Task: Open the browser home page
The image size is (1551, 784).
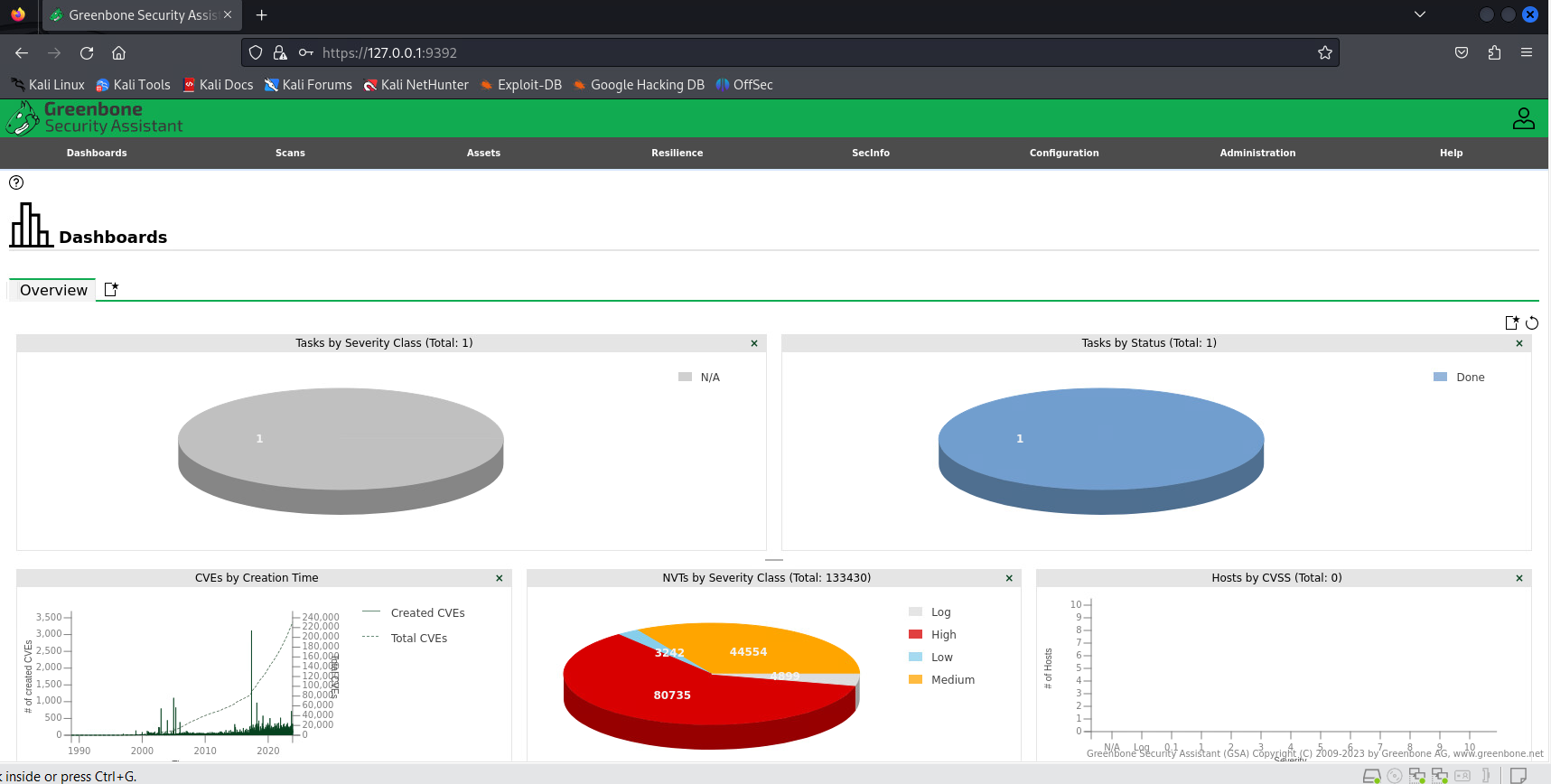Action: click(118, 53)
